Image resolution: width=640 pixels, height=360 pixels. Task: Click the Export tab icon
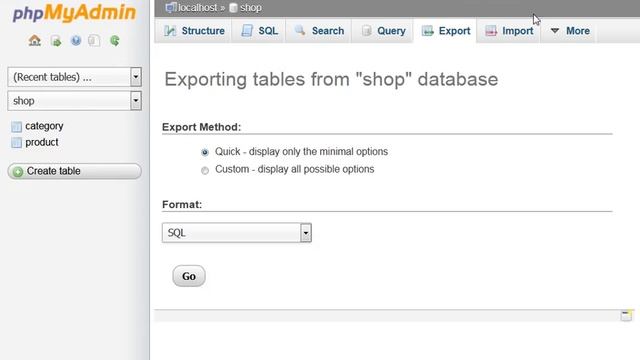click(x=427, y=31)
